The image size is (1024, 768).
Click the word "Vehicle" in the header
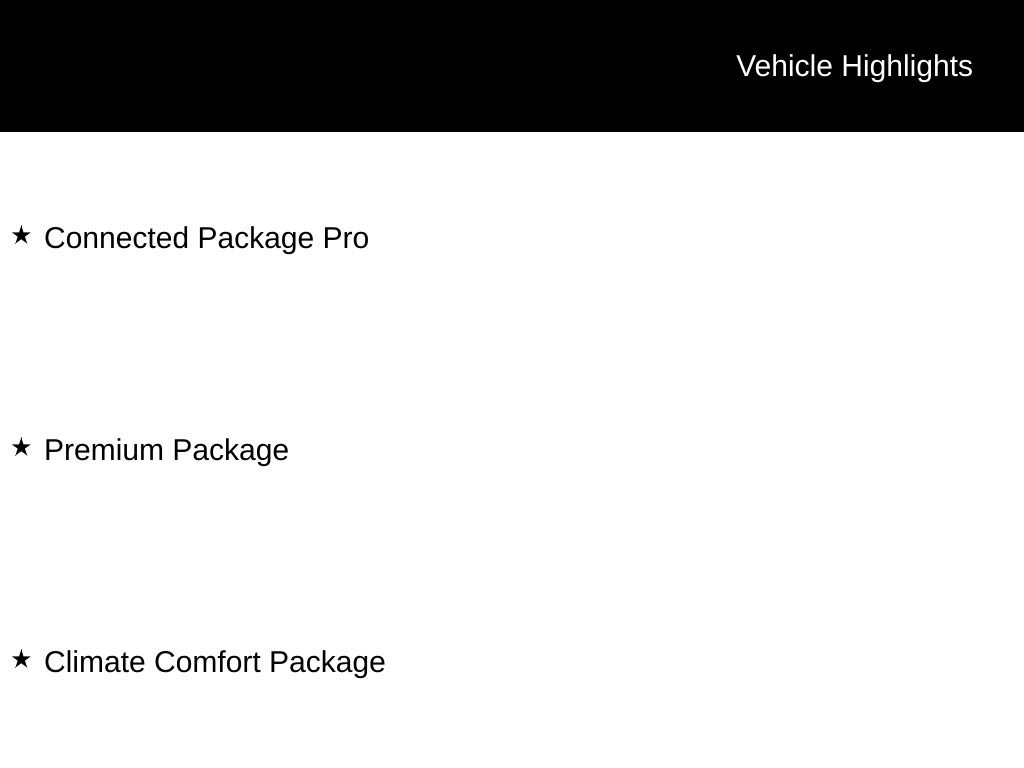coord(784,66)
